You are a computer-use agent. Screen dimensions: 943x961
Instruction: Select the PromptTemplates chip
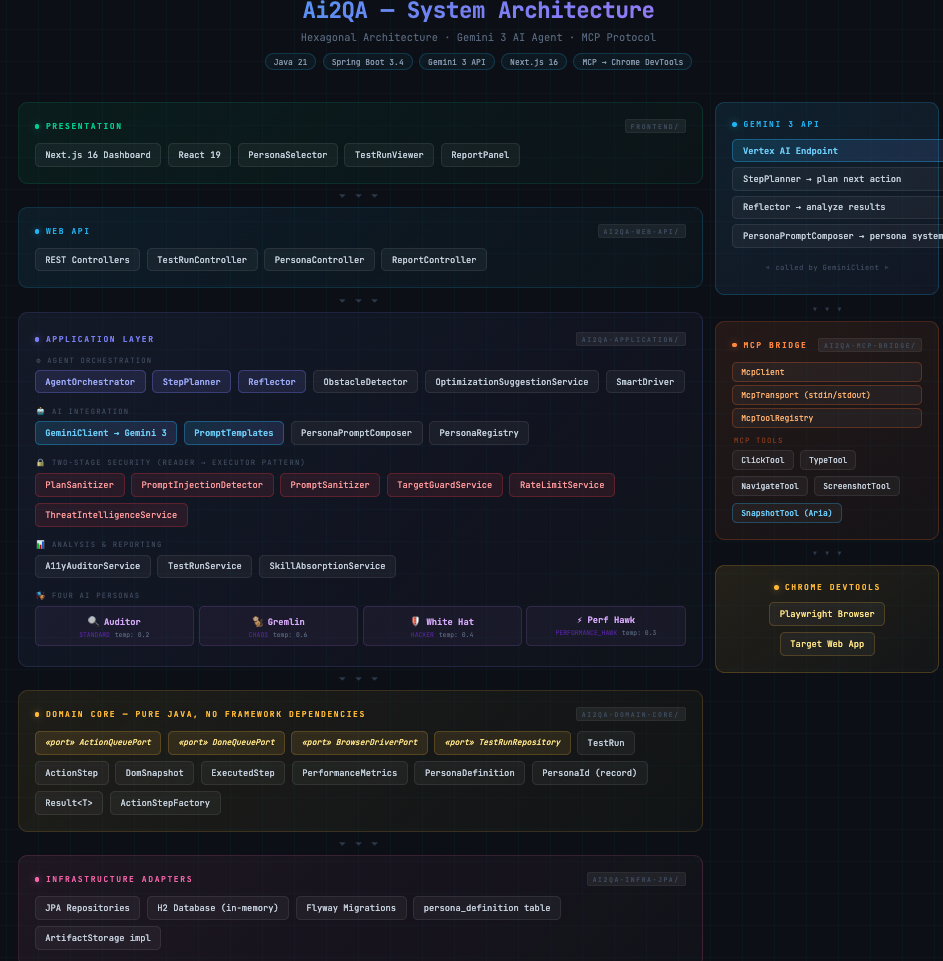[x=233, y=433]
